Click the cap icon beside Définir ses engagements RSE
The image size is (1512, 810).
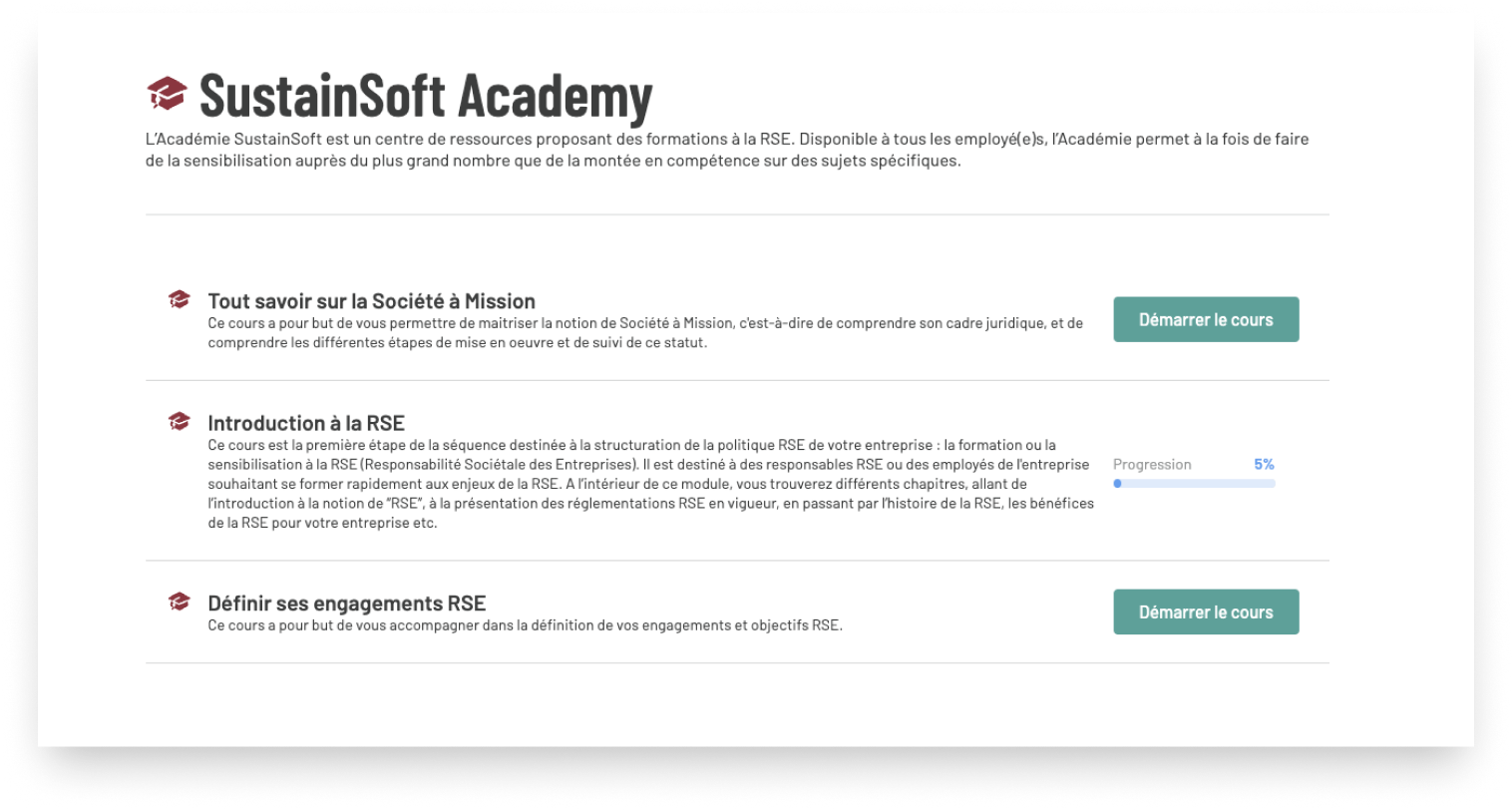[x=180, y=602]
